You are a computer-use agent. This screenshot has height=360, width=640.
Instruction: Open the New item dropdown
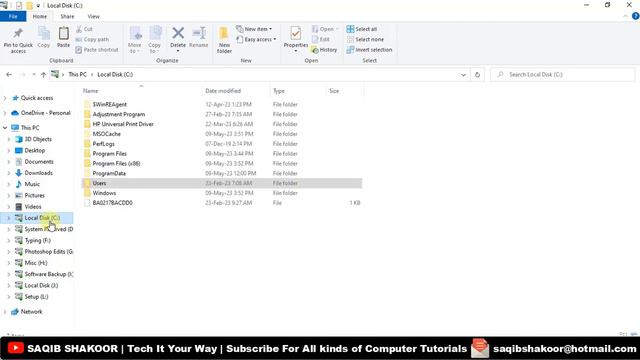[254, 29]
